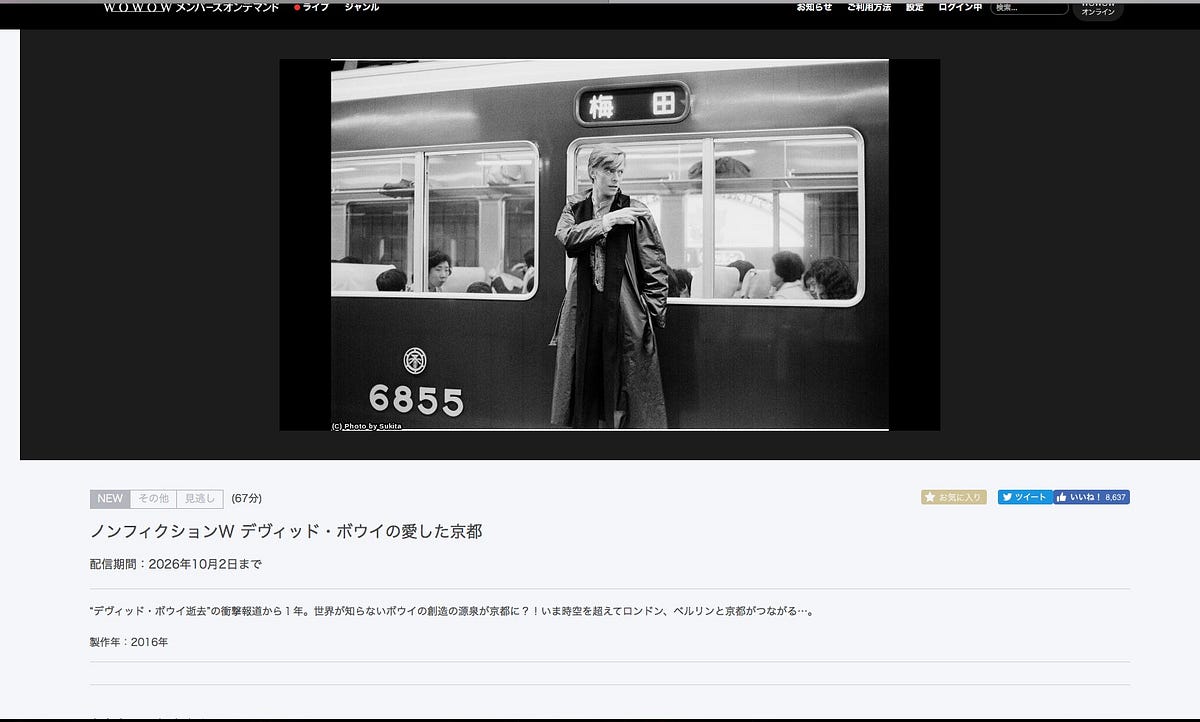Select the text 製作年：2016年
The image size is (1200, 722).
pyautogui.click(x=129, y=642)
